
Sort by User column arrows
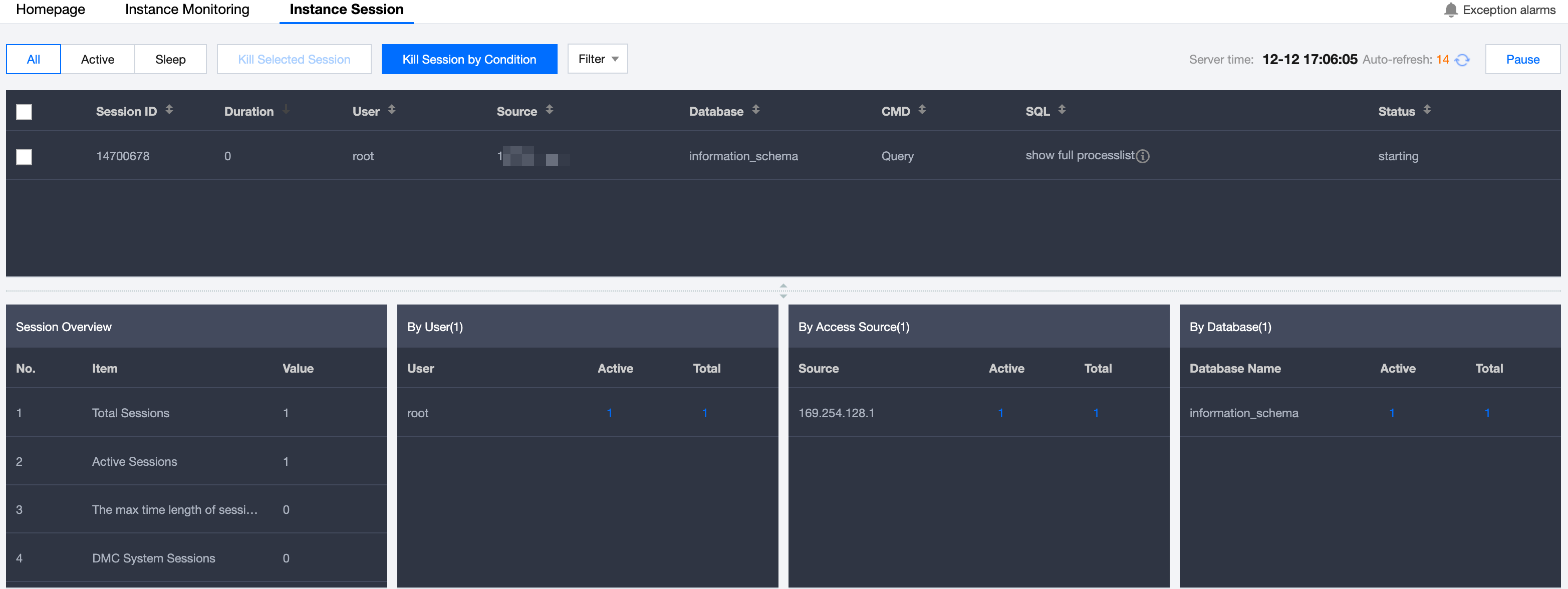tap(391, 110)
